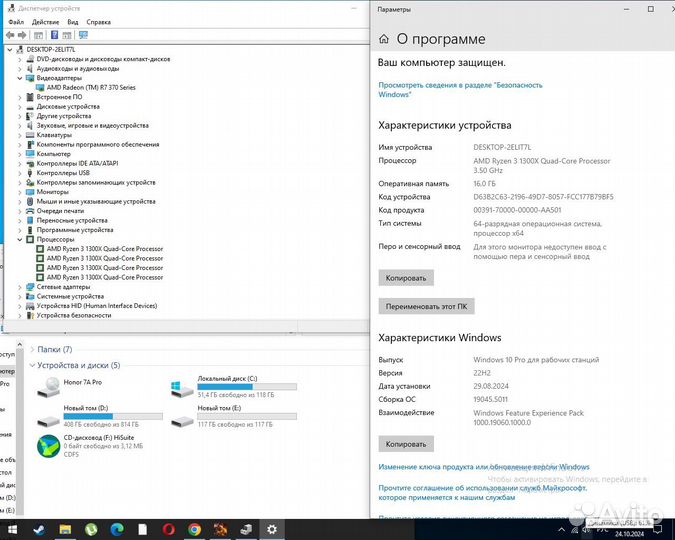Select Контроллеры IDE ATA/ATAPI item
675x540 pixels.
(x=77, y=164)
